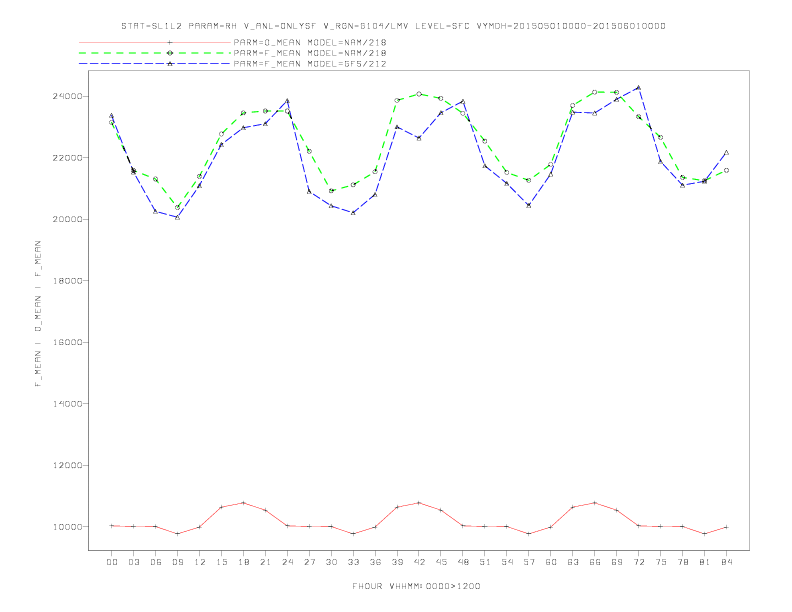Image resolution: width=792 pixels, height=612 pixels.
Task: Click x-axis tick label 42
Action: (419, 562)
